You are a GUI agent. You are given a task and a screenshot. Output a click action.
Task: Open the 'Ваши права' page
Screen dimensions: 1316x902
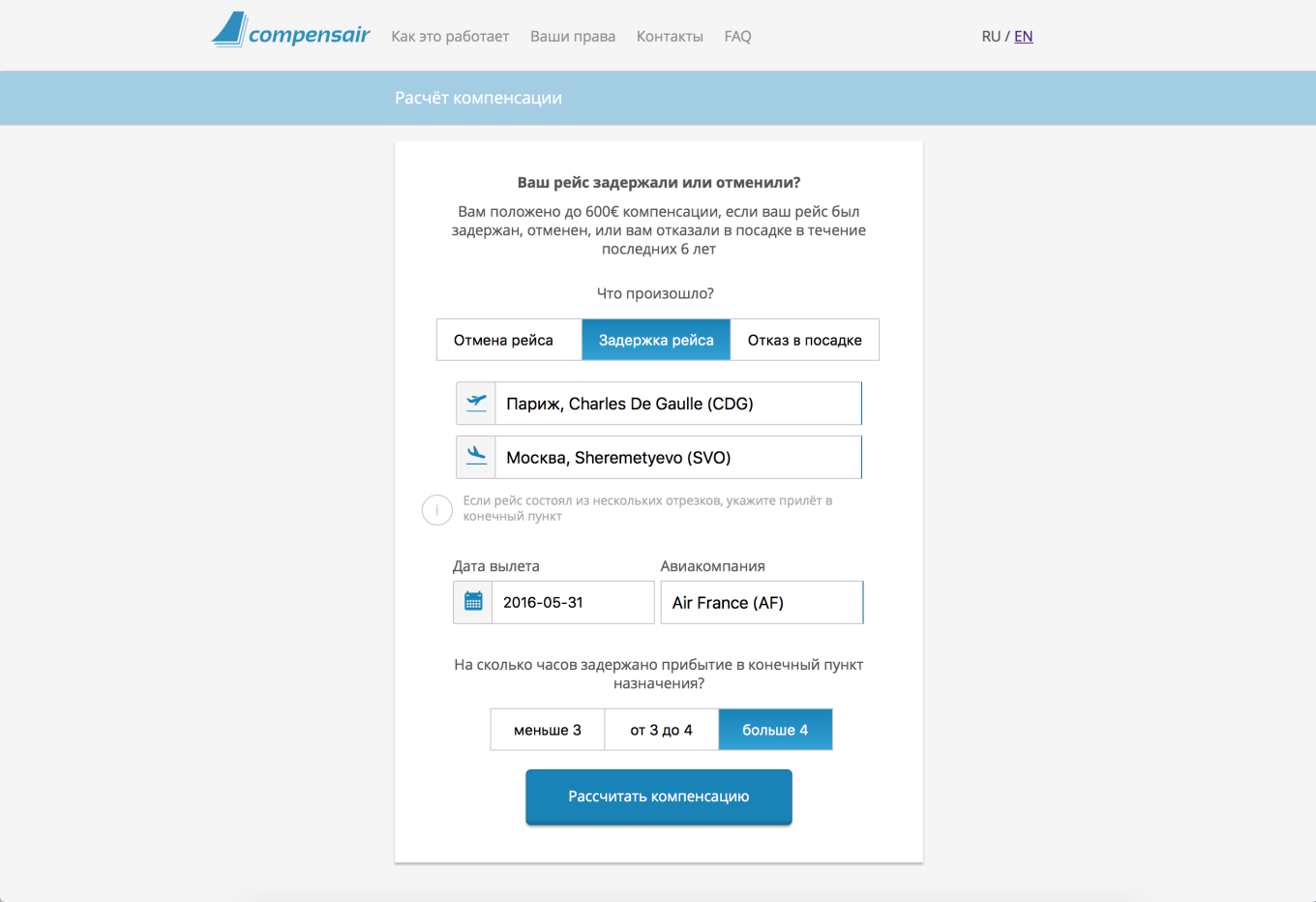point(573,36)
